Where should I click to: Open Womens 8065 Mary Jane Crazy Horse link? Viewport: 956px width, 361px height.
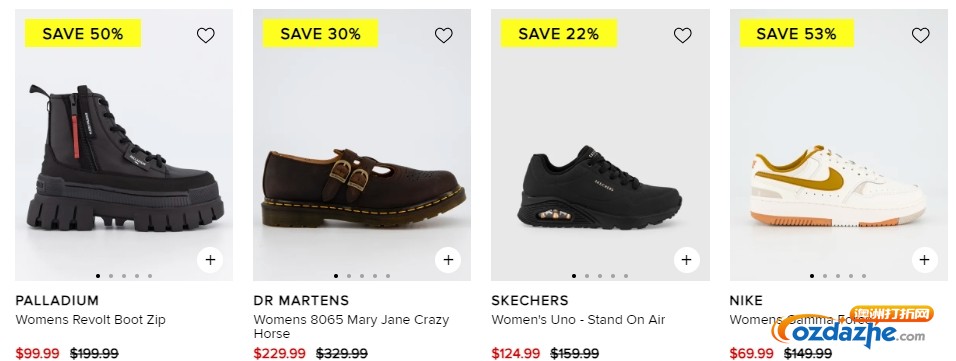point(351,326)
